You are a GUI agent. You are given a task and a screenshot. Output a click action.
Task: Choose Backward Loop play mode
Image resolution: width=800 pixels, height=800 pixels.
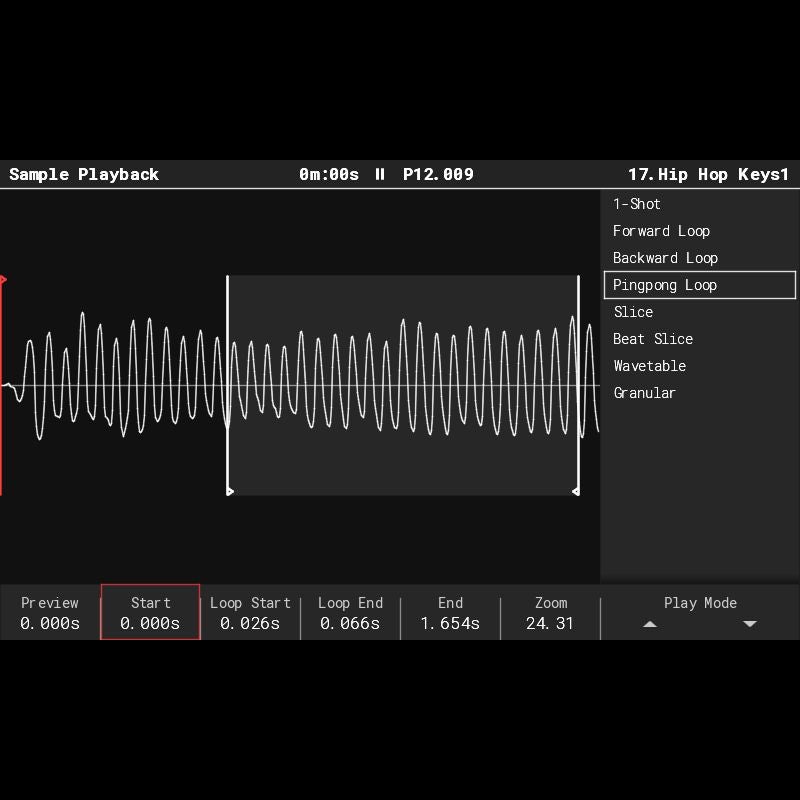pos(699,258)
